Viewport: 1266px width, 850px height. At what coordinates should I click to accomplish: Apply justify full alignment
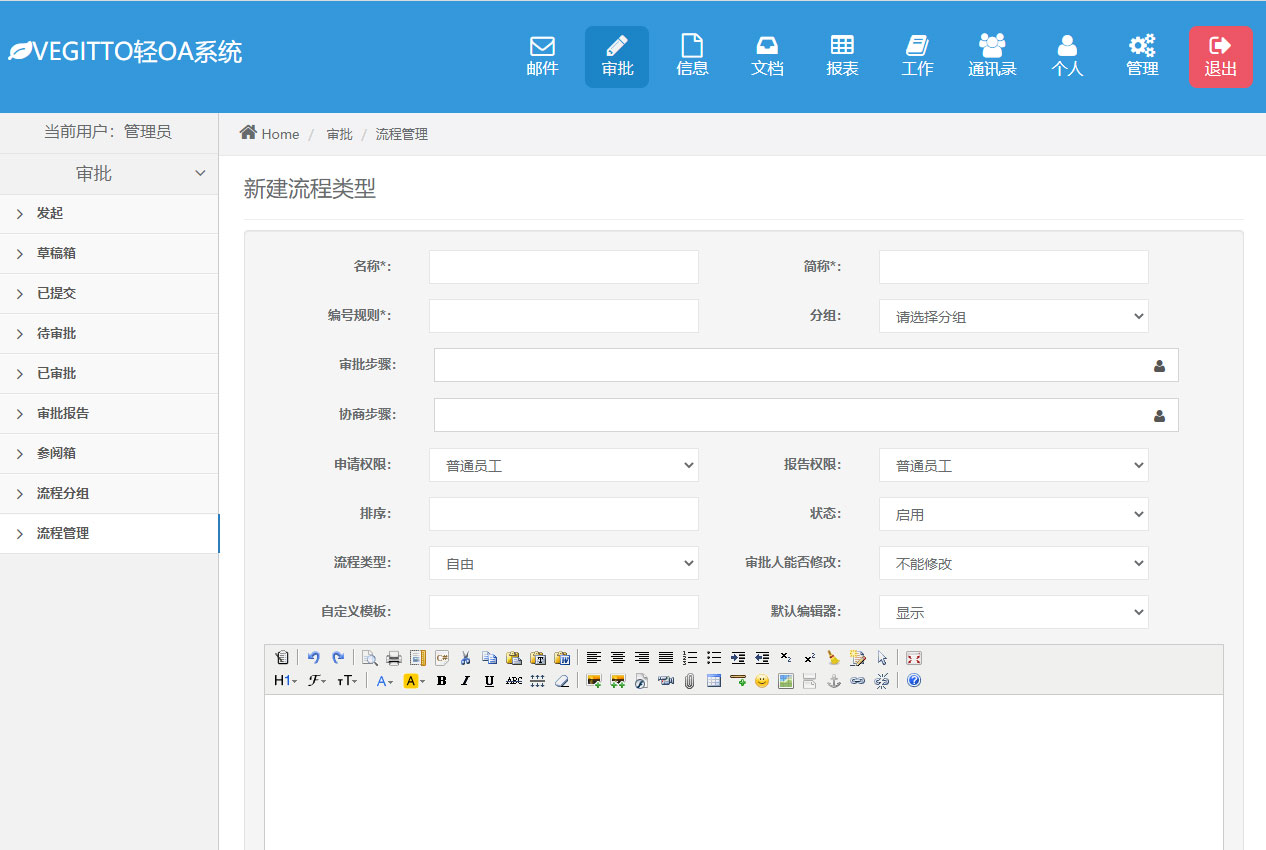pos(666,658)
